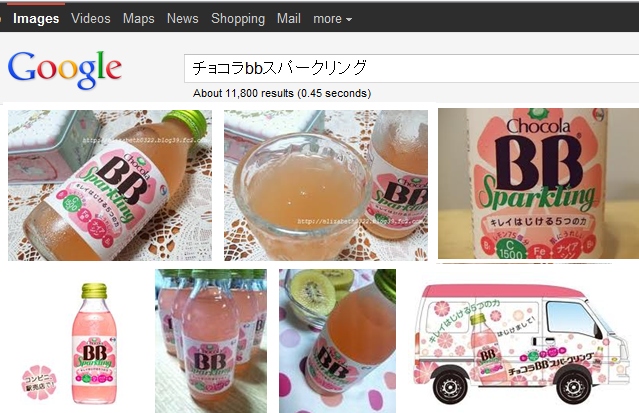The height and width of the screenshot is (413, 639).
Task: Click the dropdown arrow next to more
Action: coord(349,19)
